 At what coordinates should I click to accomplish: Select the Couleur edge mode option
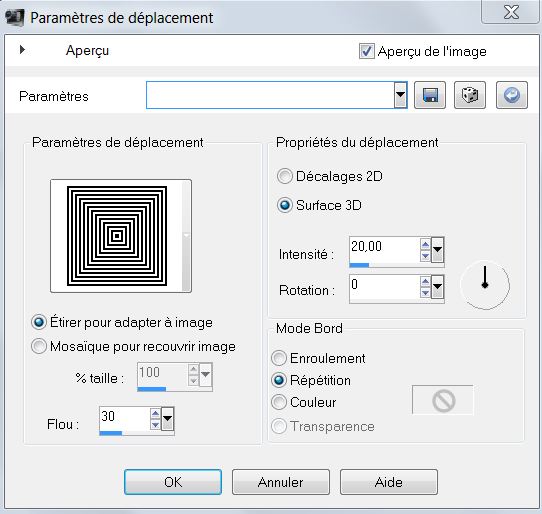point(279,402)
